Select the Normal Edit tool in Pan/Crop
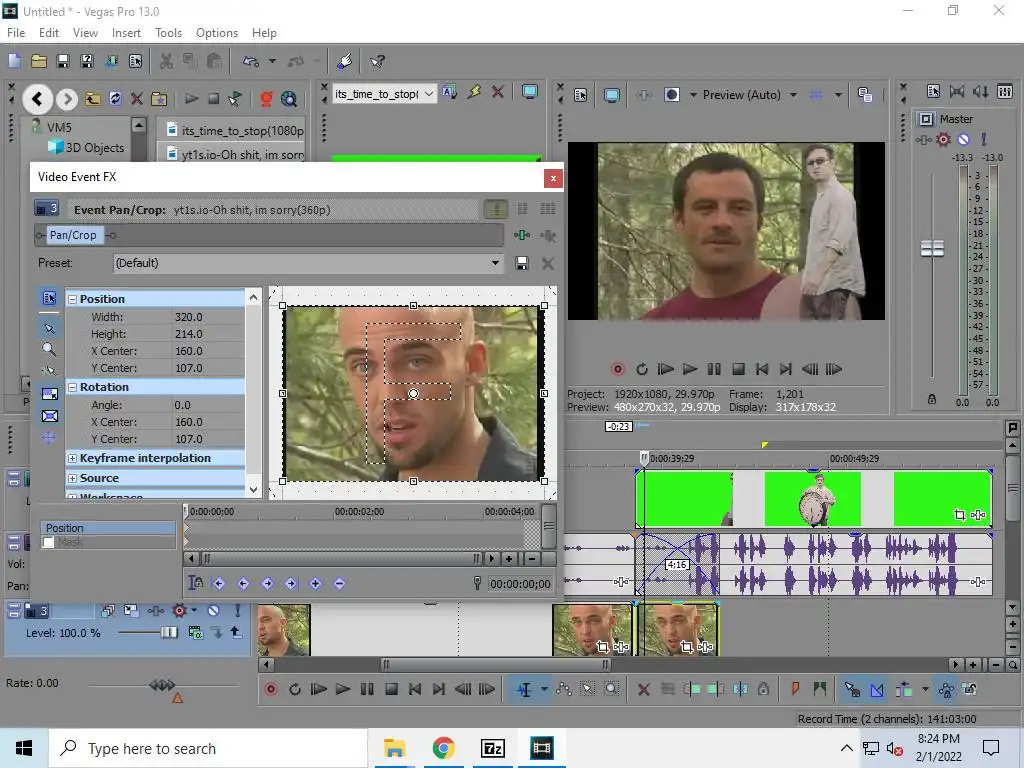Image resolution: width=1024 pixels, height=768 pixels. [x=49, y=328]
